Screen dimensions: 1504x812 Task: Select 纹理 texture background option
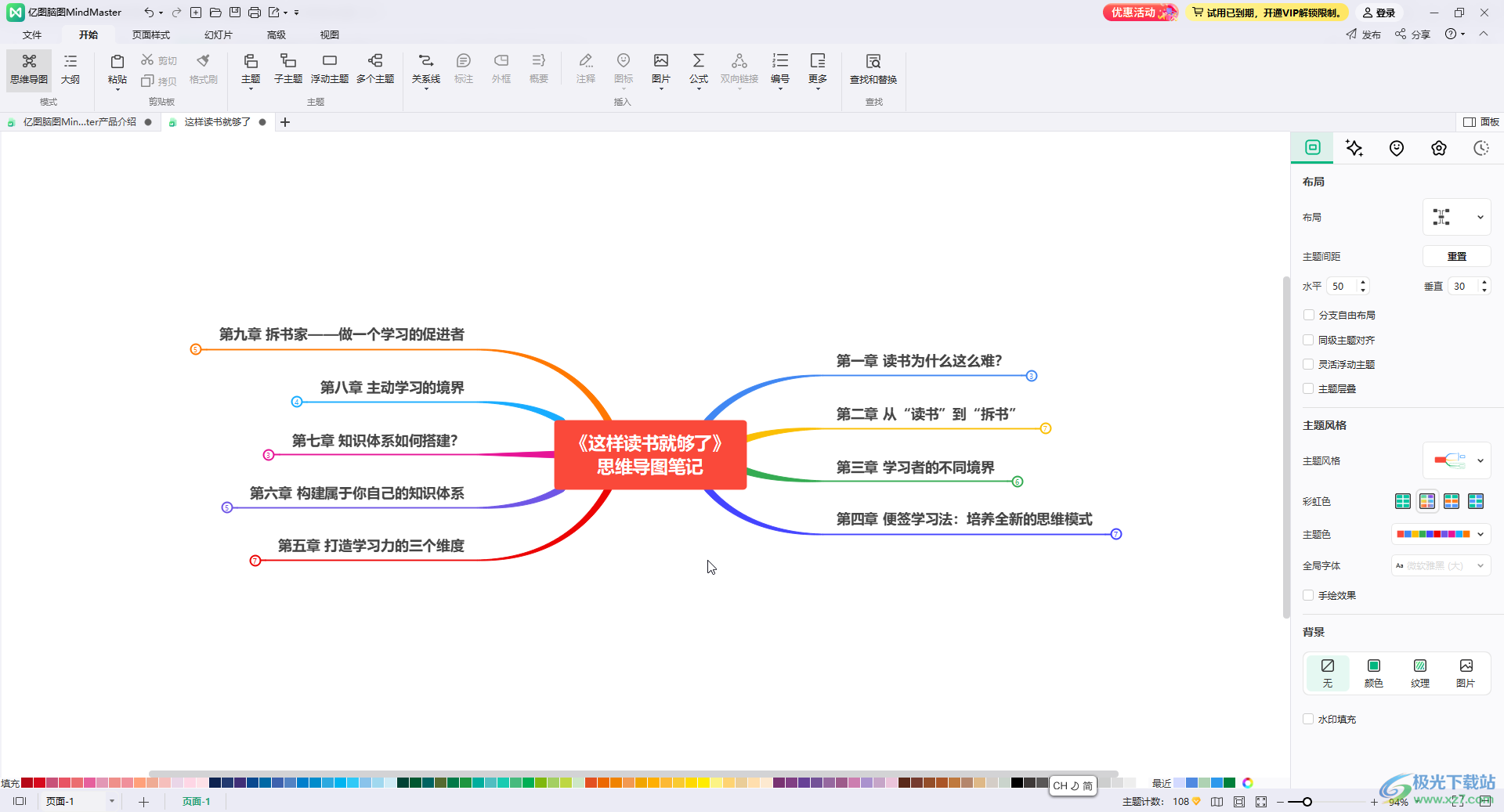(1420, 673)
